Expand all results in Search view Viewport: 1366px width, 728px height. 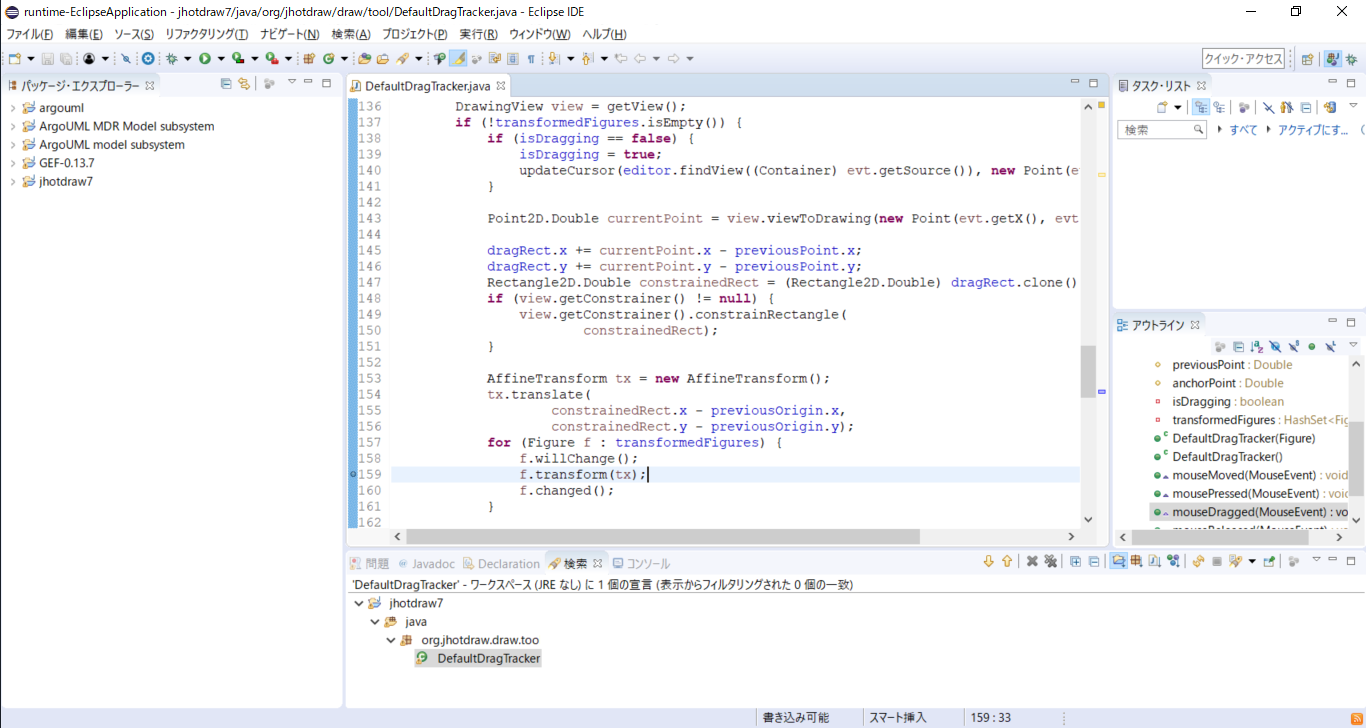point(1075,561)
